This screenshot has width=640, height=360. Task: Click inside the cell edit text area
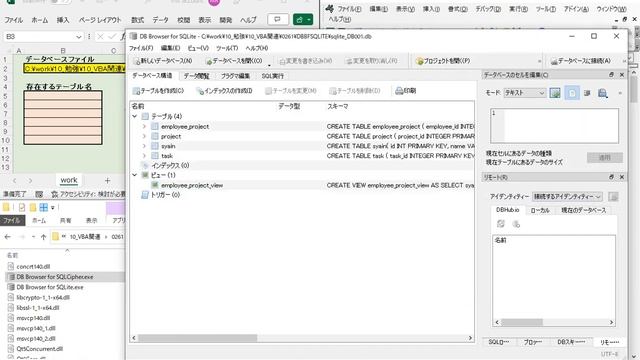point(554,126)
